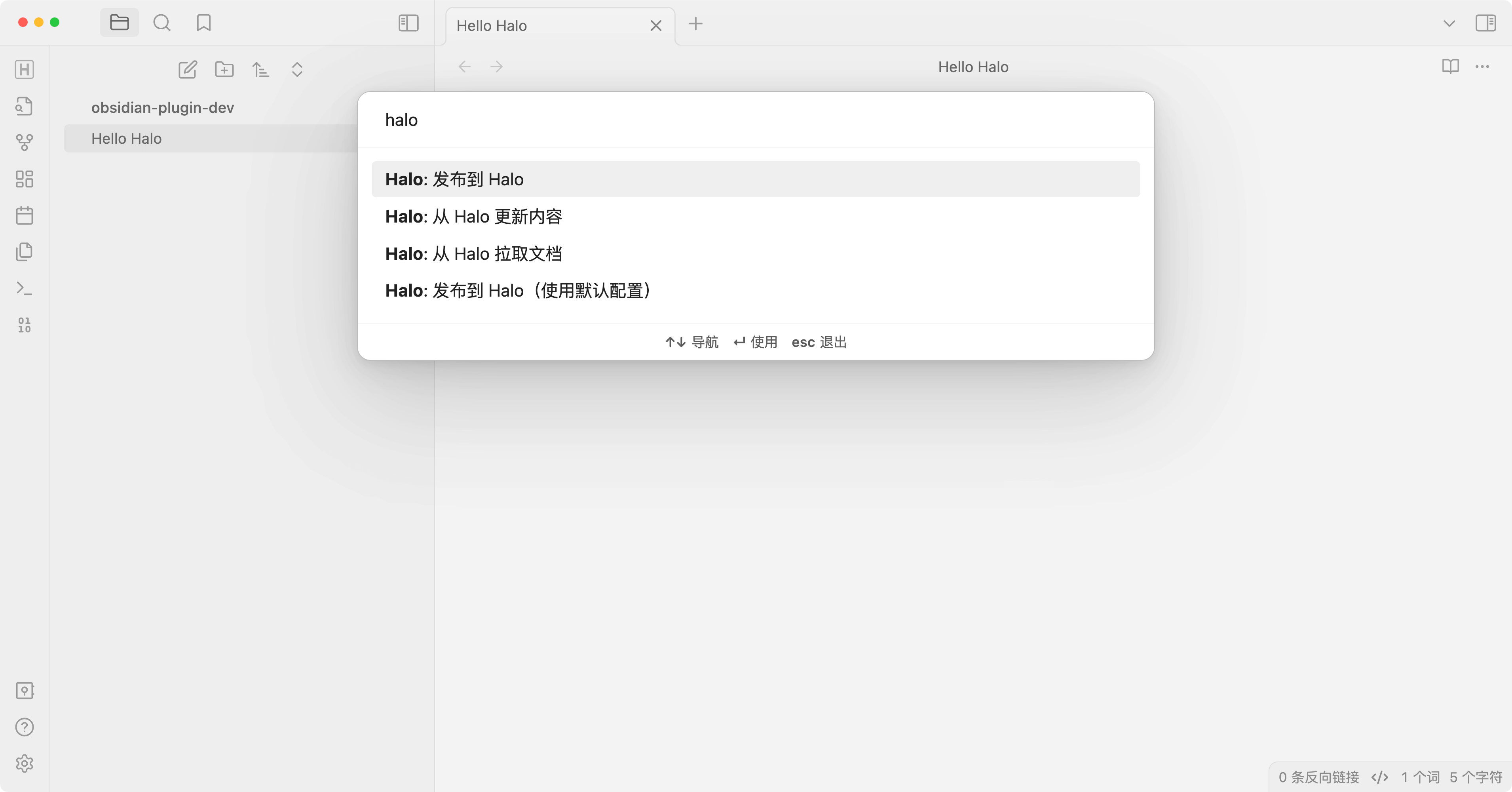
Task: Open graph view ribbon icon
Action: coord(24,143)
